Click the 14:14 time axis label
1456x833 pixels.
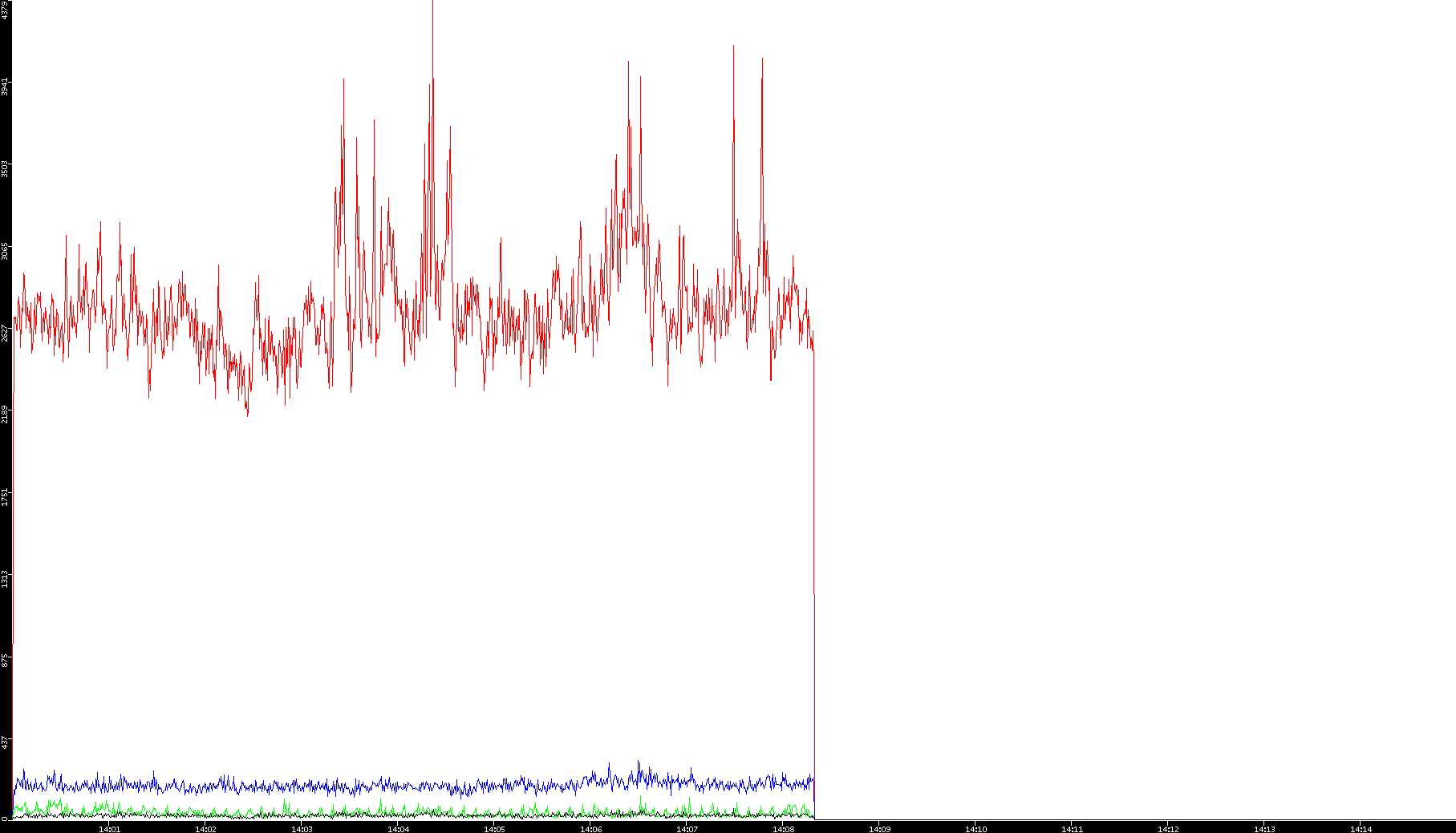click(x=1361, y=829)
